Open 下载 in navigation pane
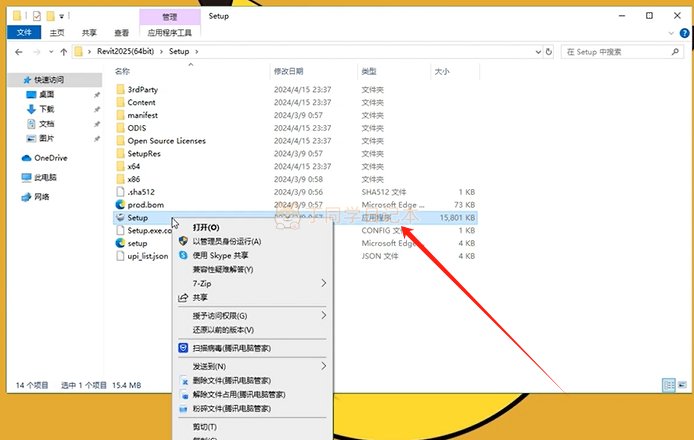The width and height of the screenshot is (694, 440). [x=46, y=109]
